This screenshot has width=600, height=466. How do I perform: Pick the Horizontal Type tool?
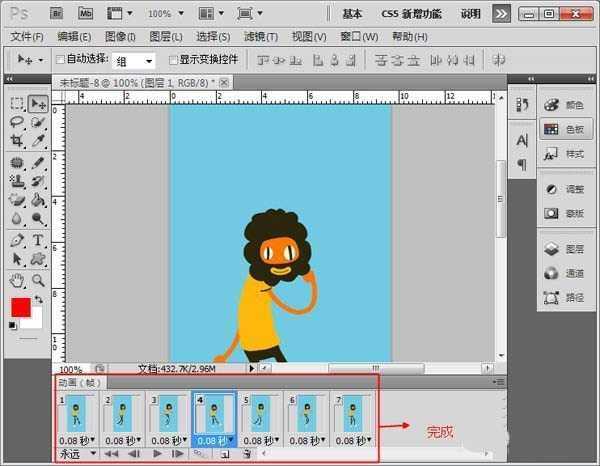click(38, 240)
